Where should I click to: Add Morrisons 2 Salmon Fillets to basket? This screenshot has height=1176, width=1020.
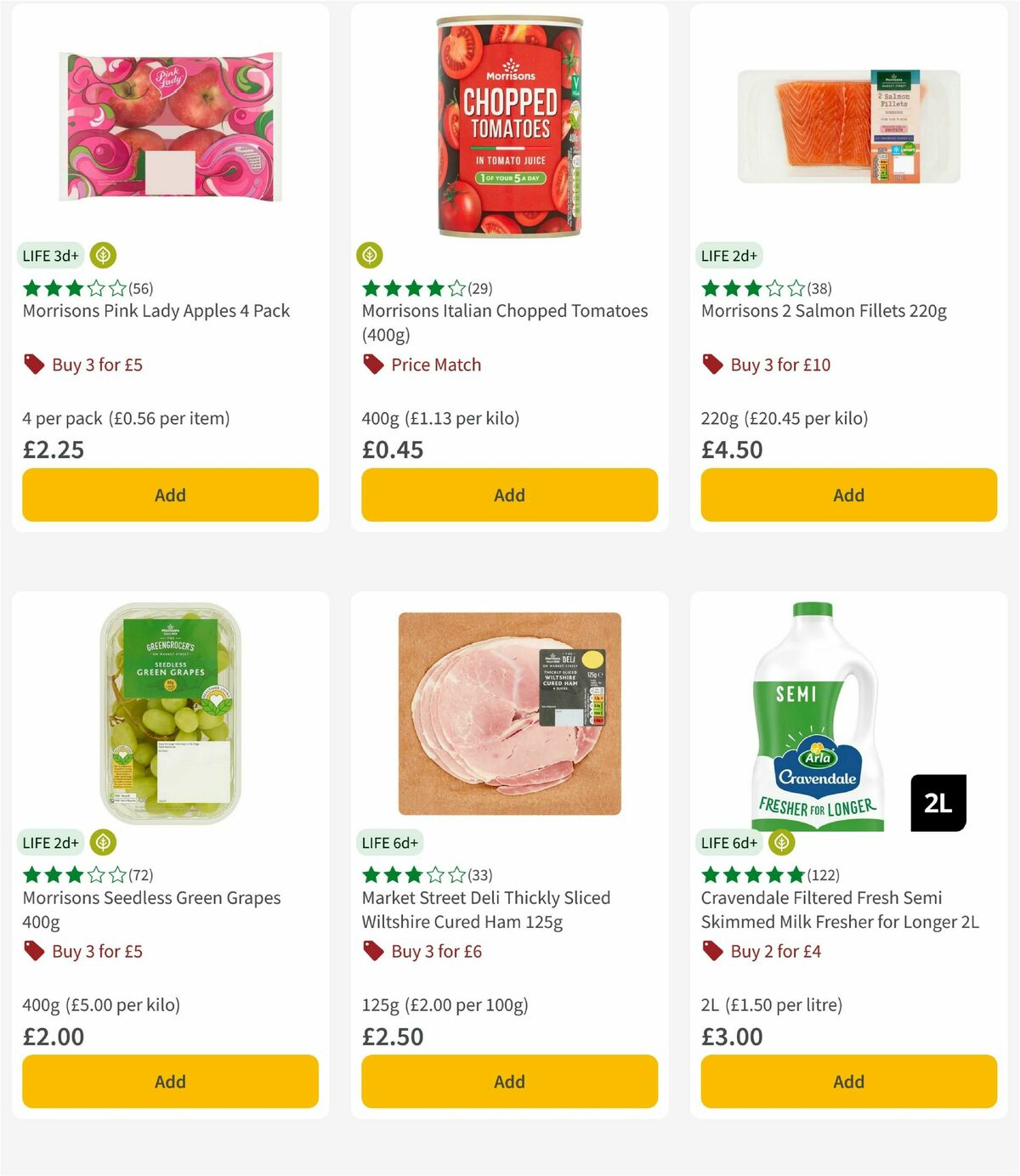click(x=847, y=495)
